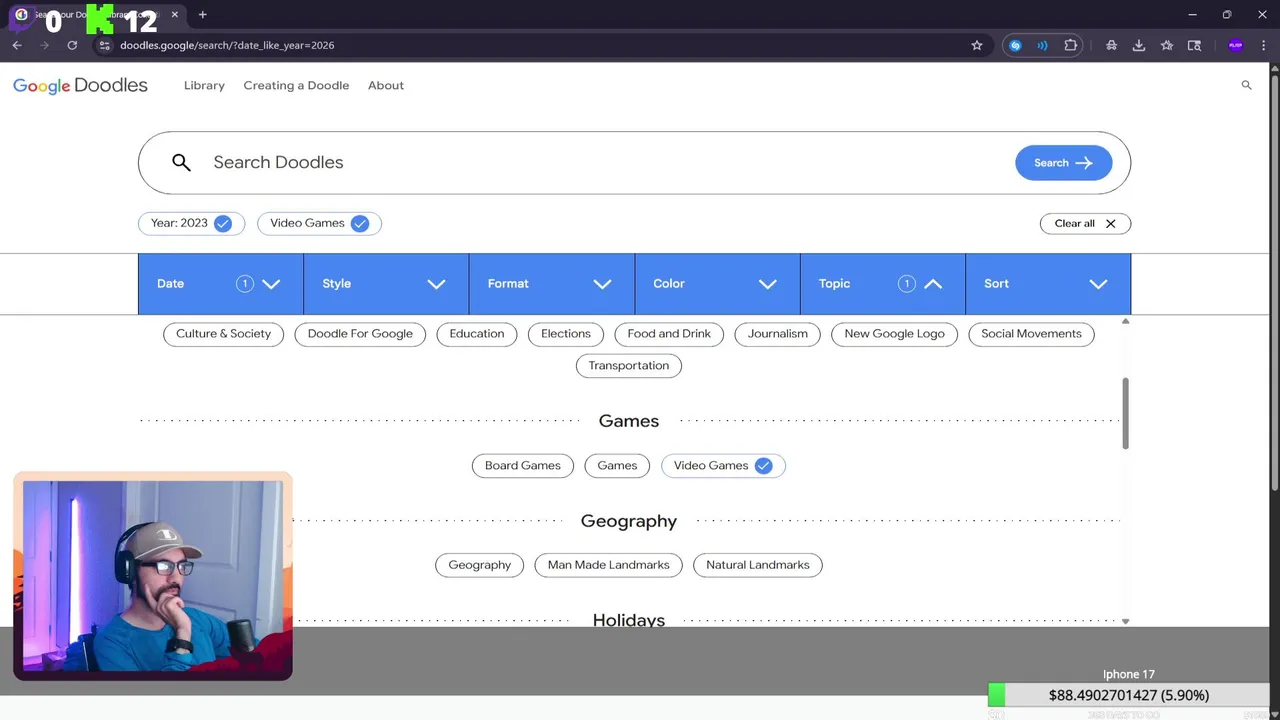Click the "Geography" section heading

(x=628, y=521)
